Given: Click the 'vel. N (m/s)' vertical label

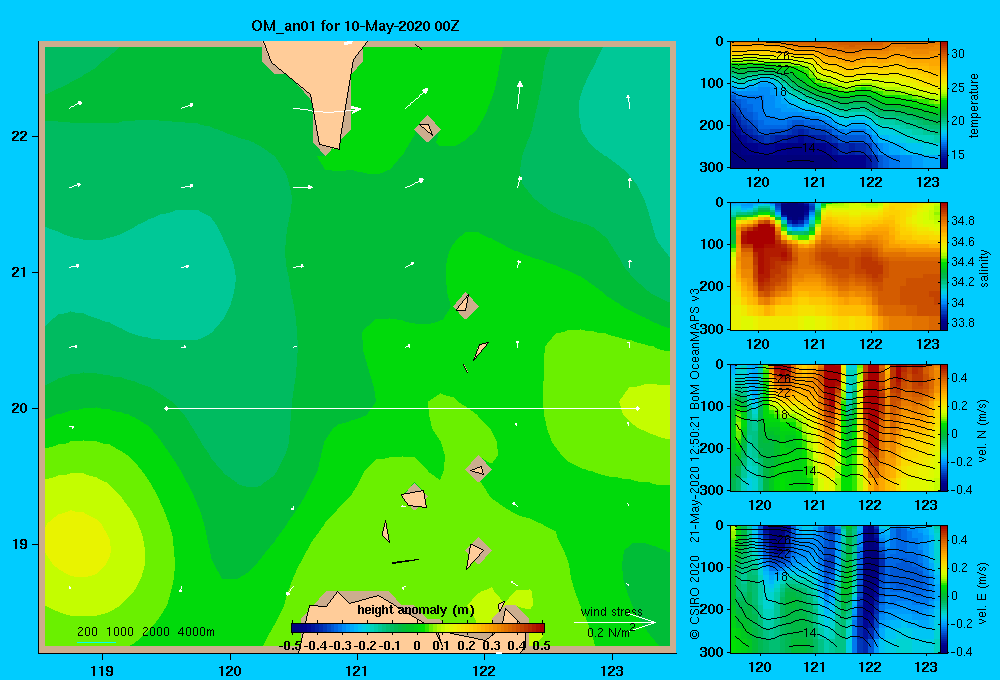Looking at the screenshot, I should [983, 430].
